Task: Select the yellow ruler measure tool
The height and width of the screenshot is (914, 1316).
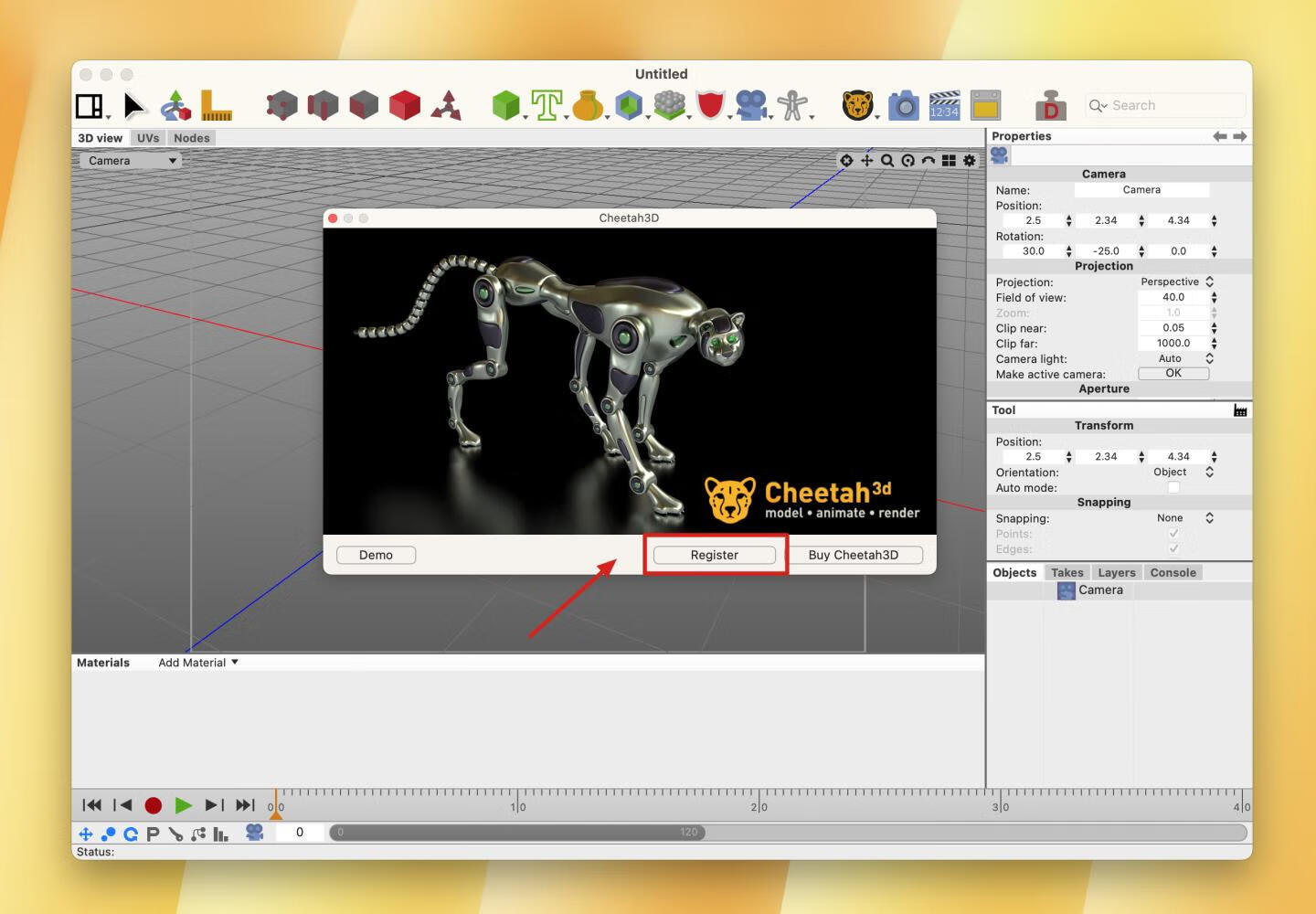Action: point(216,106)
